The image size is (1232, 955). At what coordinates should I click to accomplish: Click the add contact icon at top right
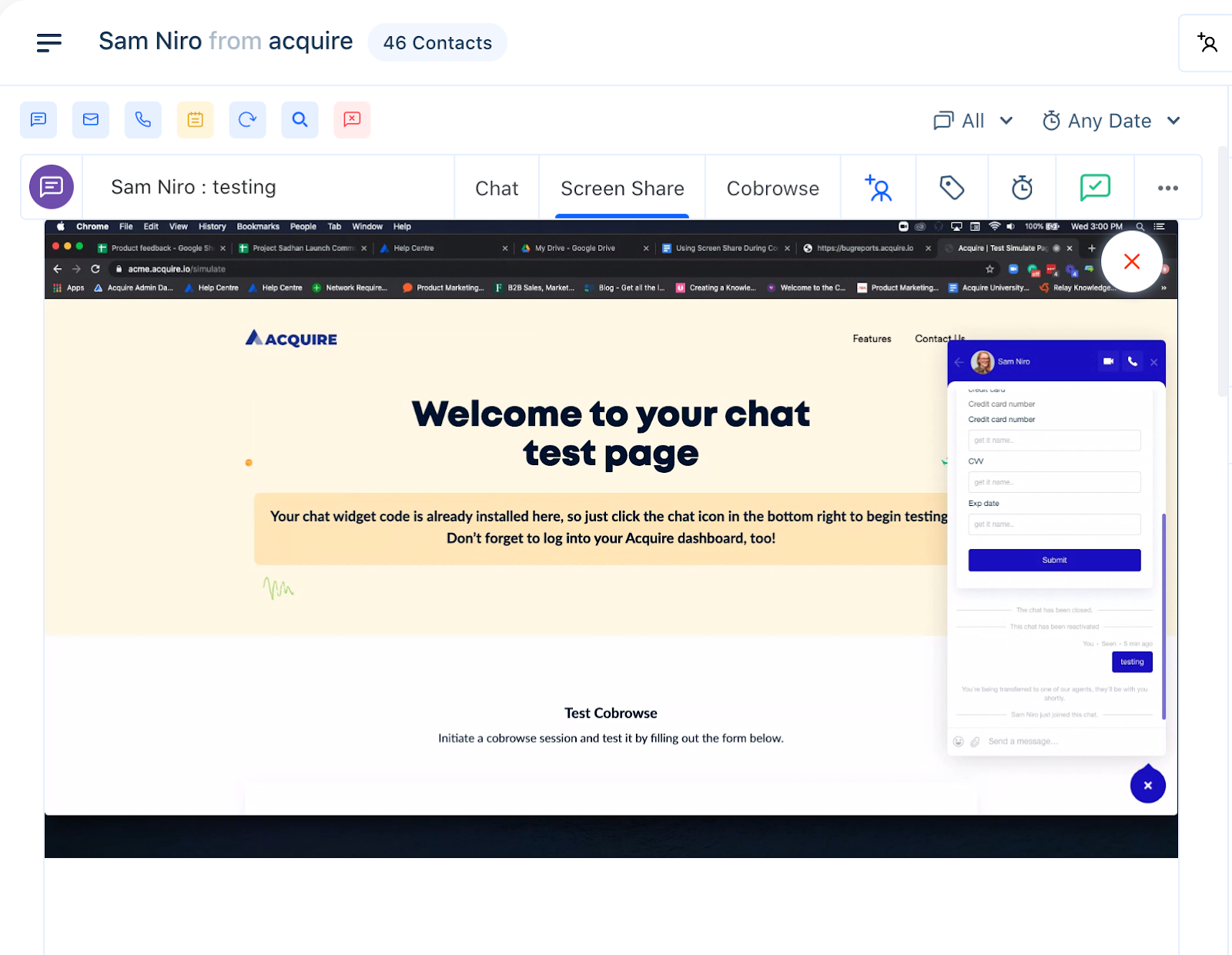tap(1207, 43)
